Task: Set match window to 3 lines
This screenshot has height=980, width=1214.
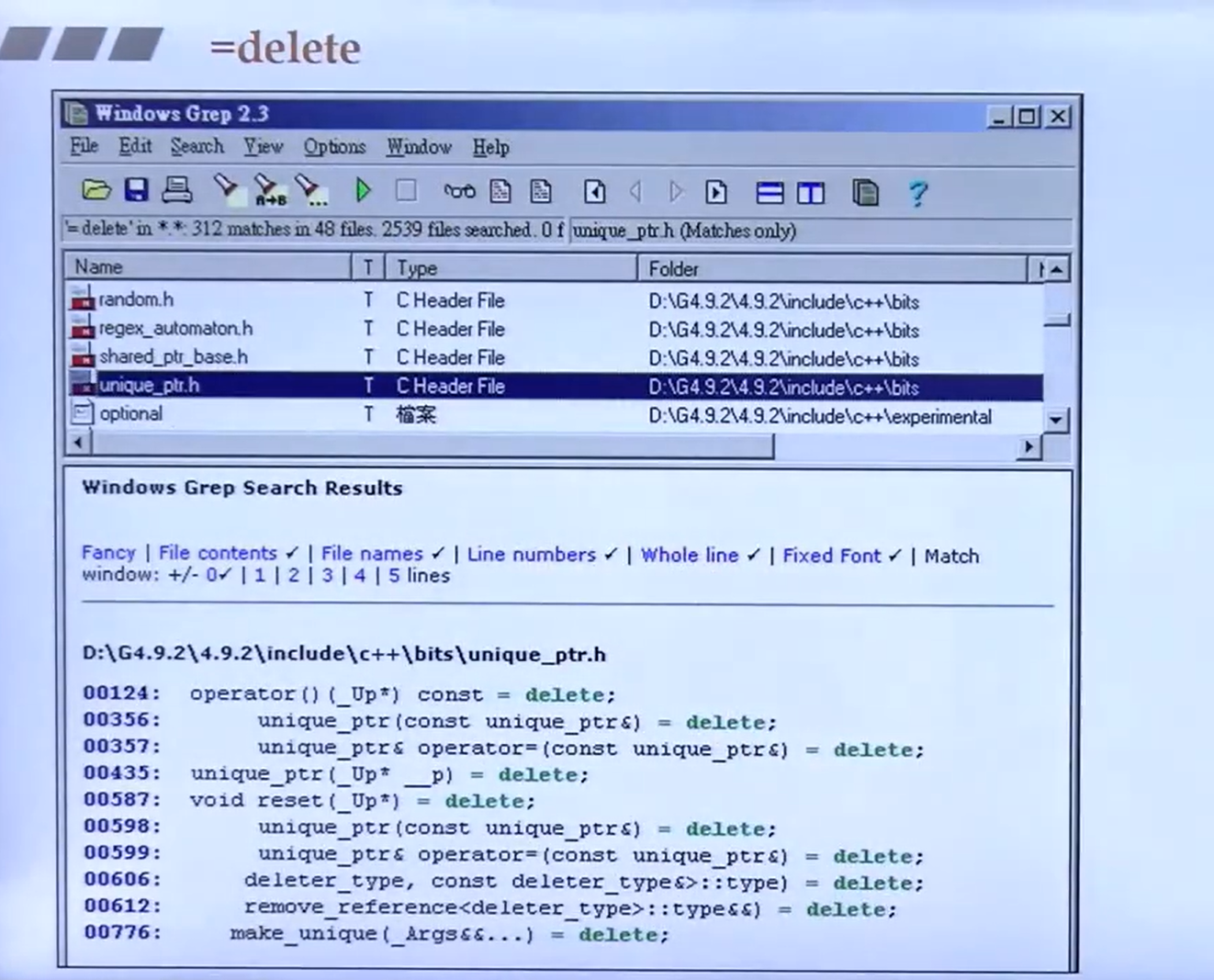Action: (x=327, y=576)
